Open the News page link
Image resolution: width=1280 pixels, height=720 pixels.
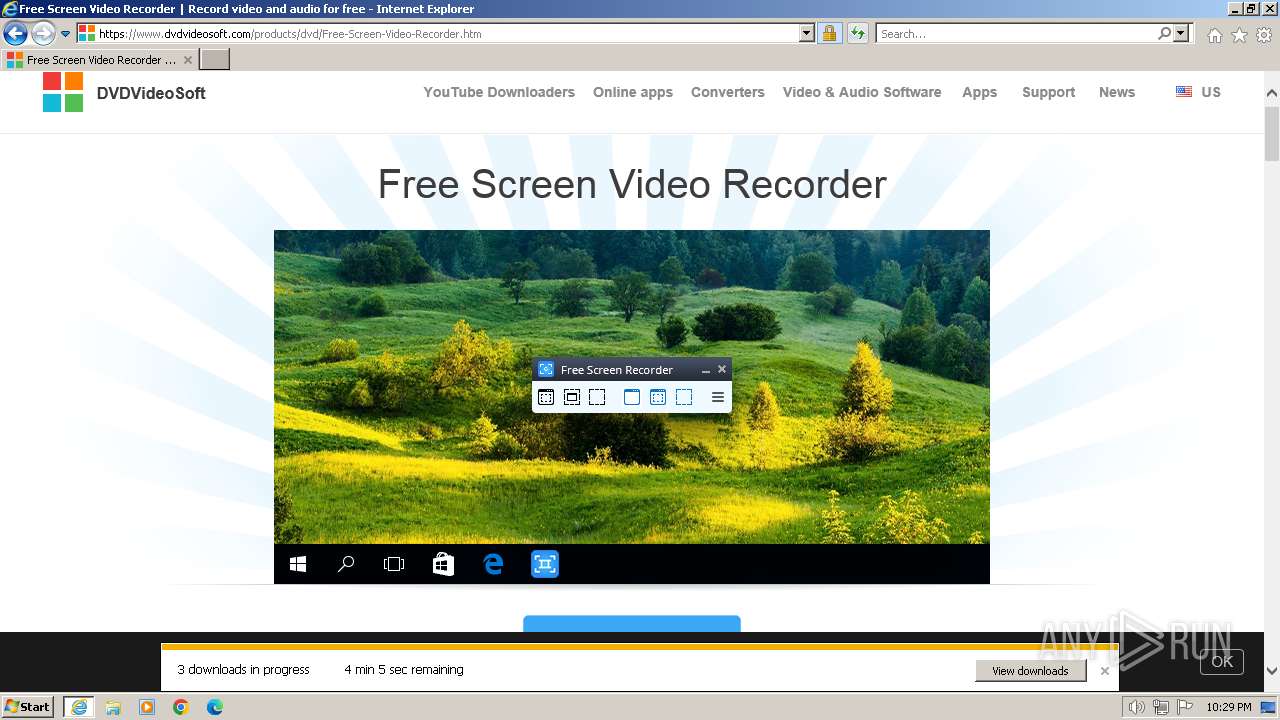(1117, 92)
